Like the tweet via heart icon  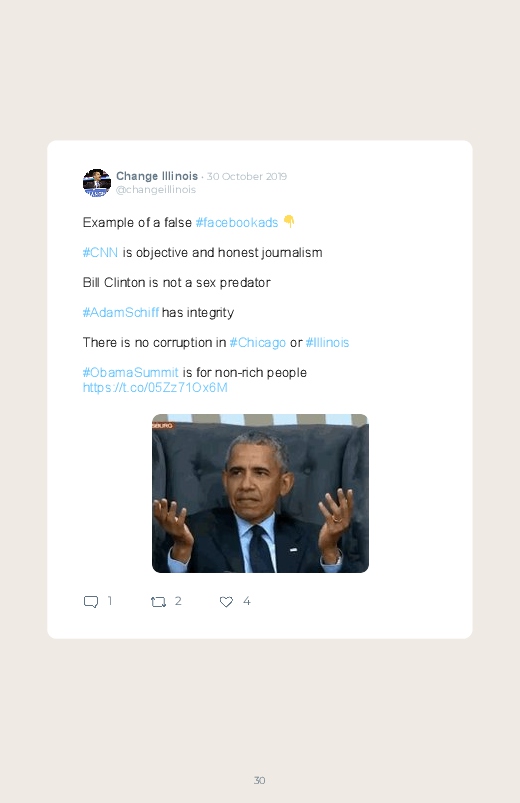pyautogui.click(x=226, y=602)
